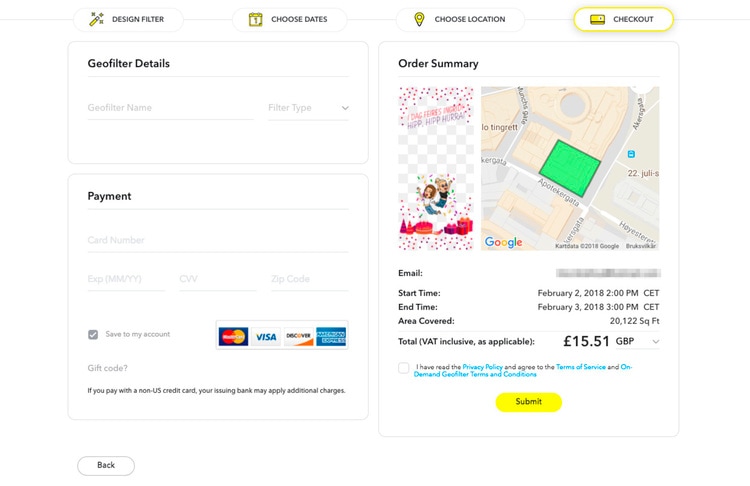Click the Card Number field
750x486 pixels.
218,240
